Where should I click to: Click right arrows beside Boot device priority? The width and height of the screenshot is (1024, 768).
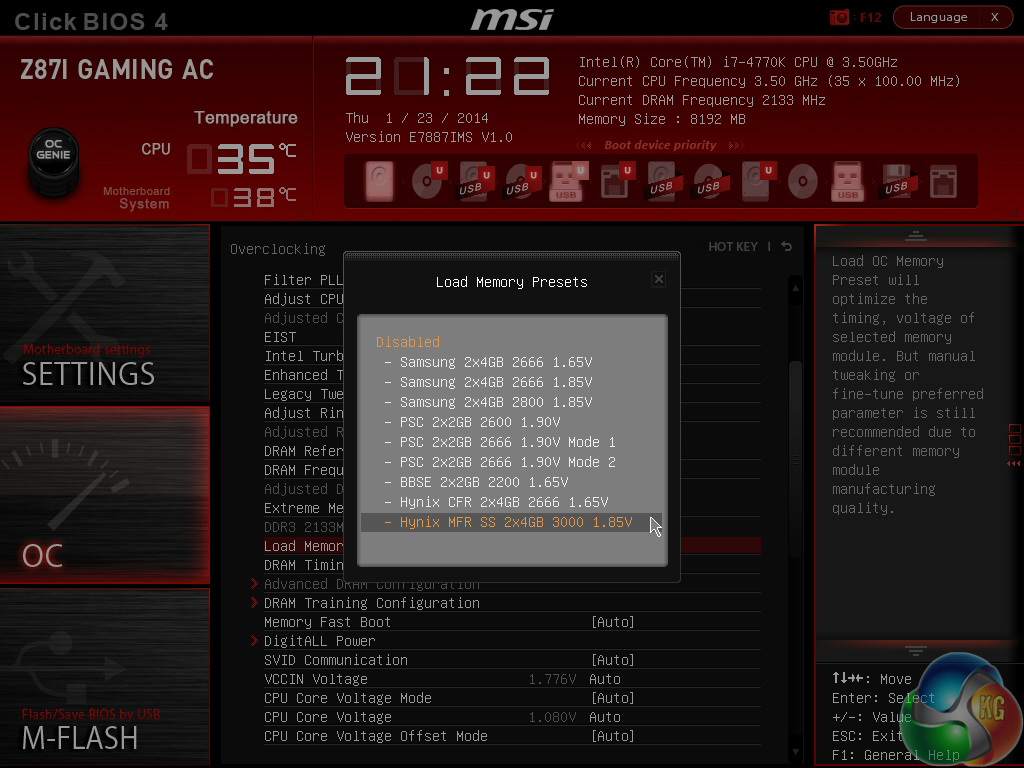(x=736, y=146)
